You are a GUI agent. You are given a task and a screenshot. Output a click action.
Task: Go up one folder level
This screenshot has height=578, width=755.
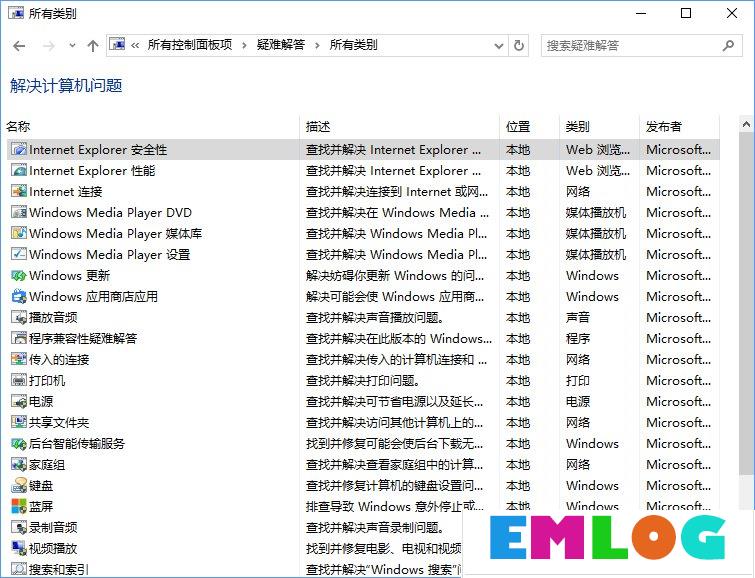click(93, 46)
